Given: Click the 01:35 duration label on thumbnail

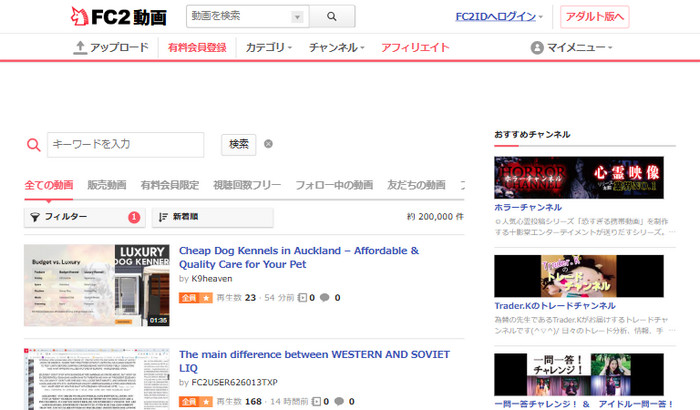Looking at the screenshot, I should point(158,320).
